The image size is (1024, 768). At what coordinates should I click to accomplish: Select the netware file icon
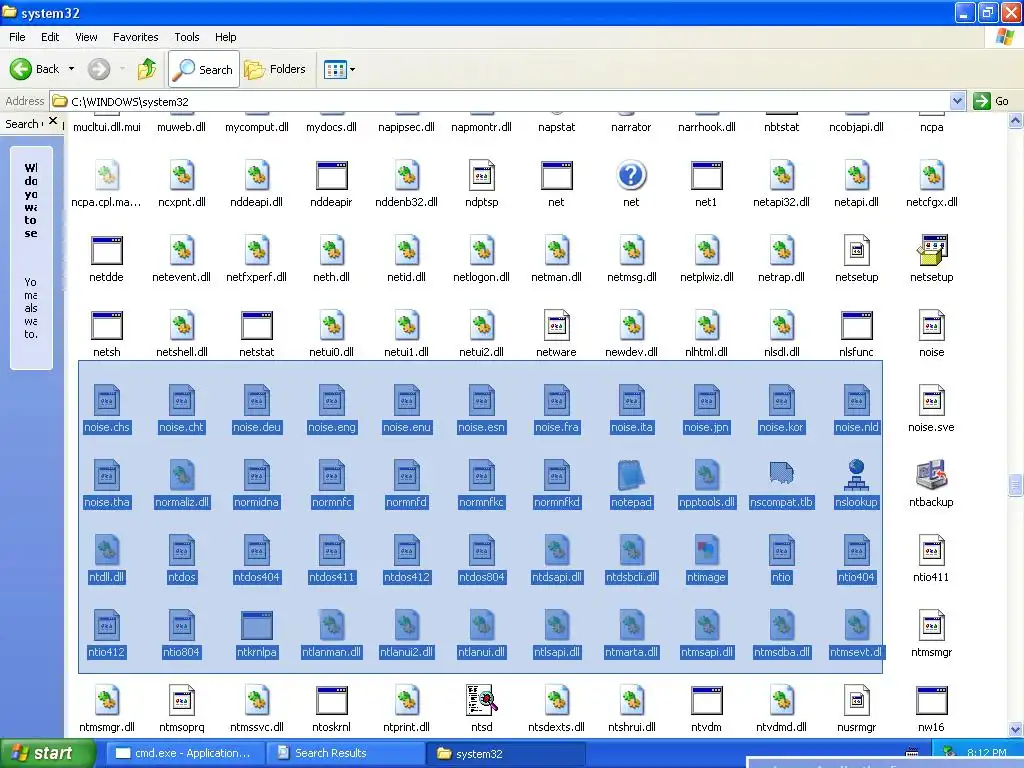tap(556, 325)
